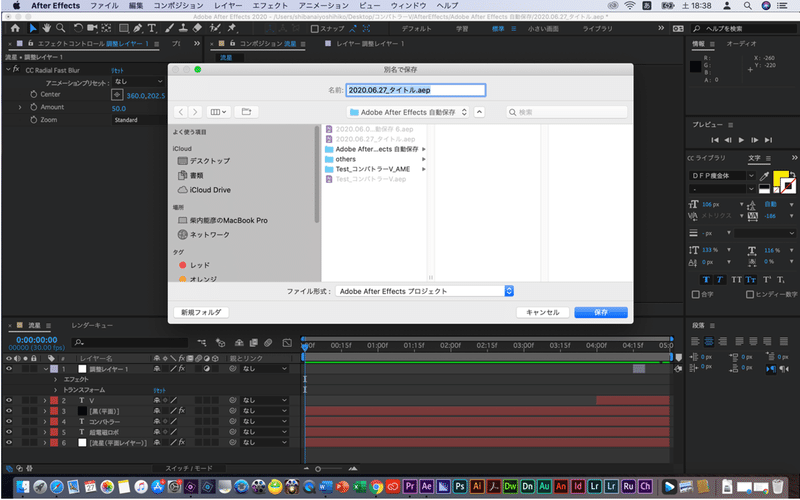
Task: Enable the スナップ checkbox
Action: pyautogui.click(x=314, y=29)
